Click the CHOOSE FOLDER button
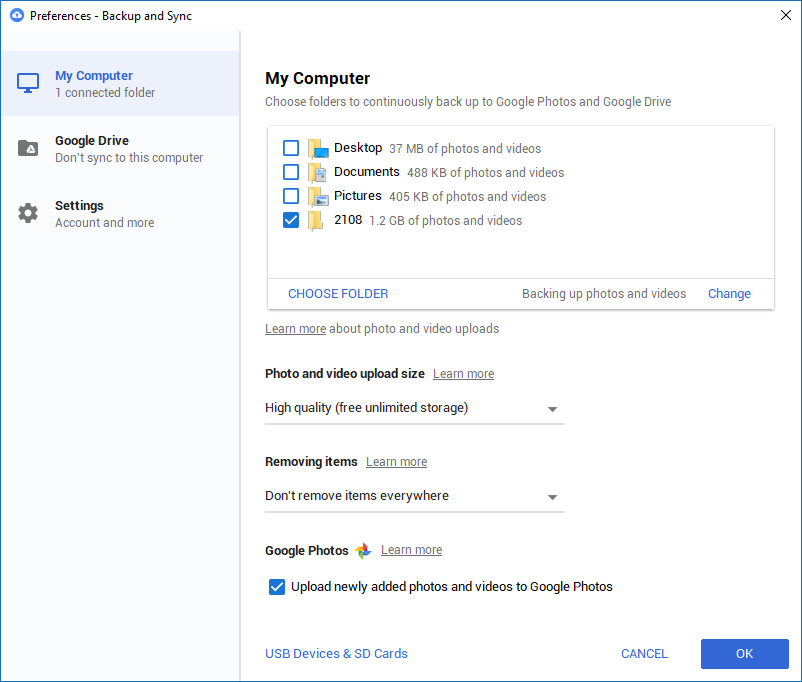 338,294
